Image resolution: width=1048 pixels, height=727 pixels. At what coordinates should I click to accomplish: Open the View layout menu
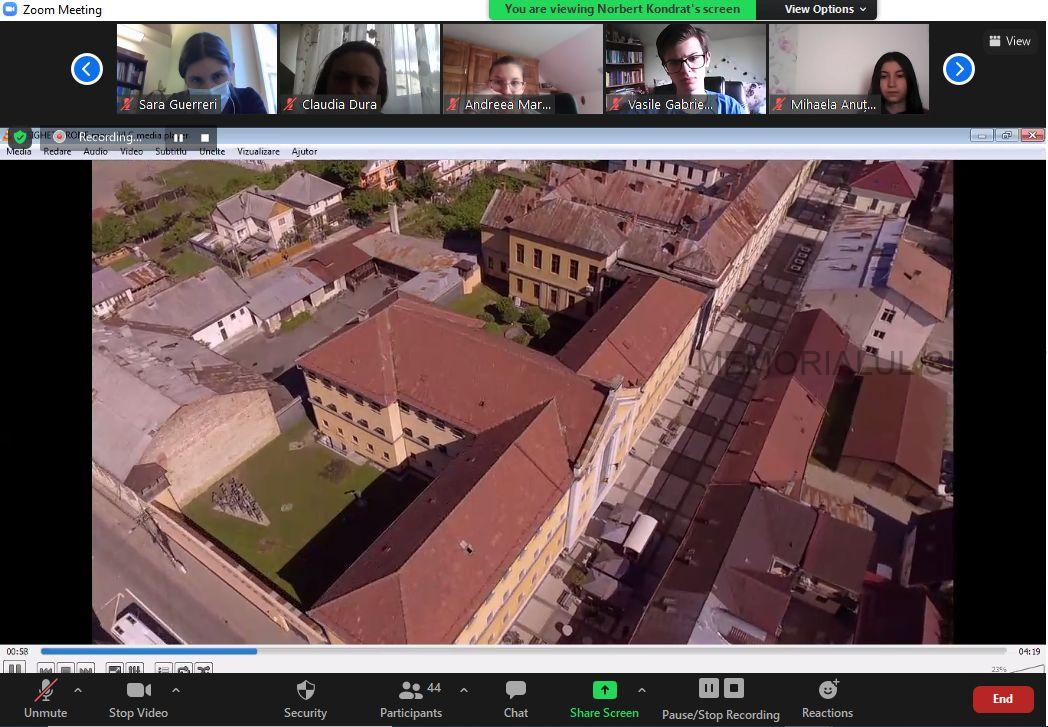pos(1010,41)
